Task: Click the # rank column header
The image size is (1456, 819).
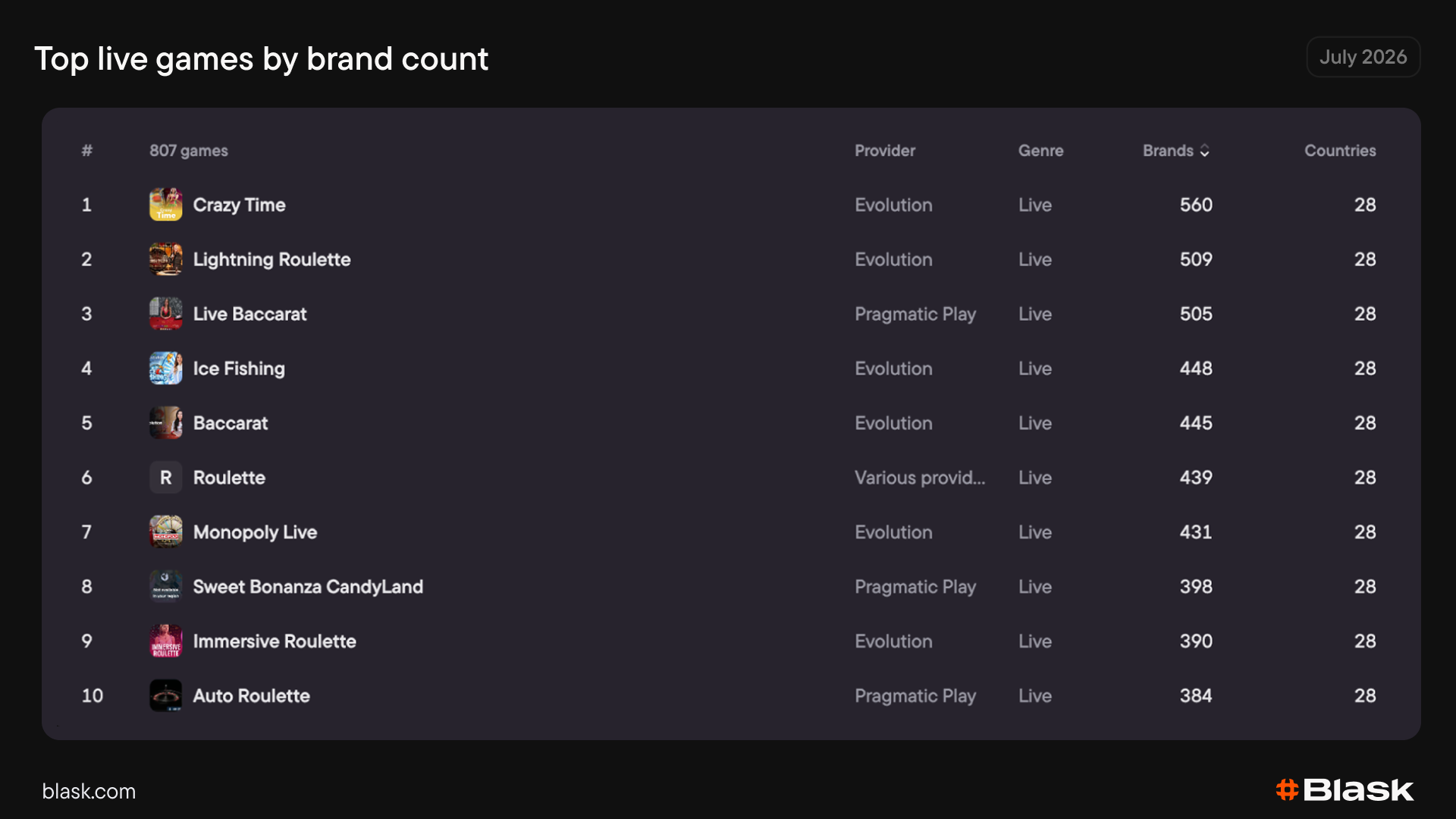Action: 87,151
